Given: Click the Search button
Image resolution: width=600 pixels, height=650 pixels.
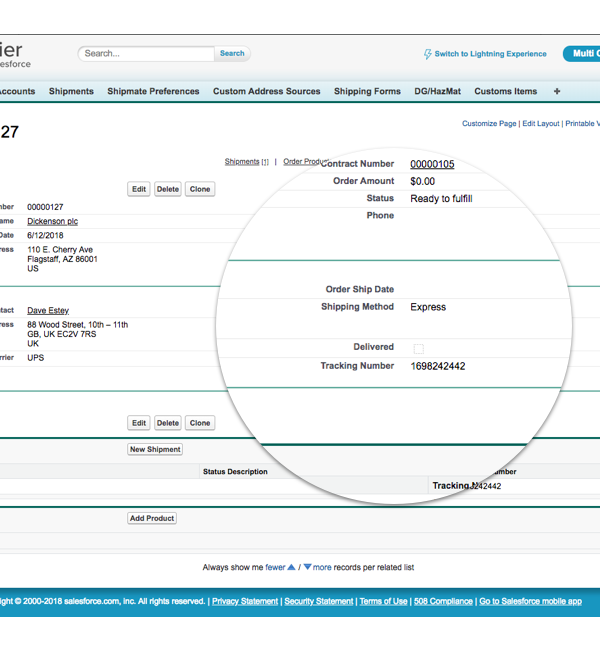Looking at the screenshot, I should coord(232,53).
